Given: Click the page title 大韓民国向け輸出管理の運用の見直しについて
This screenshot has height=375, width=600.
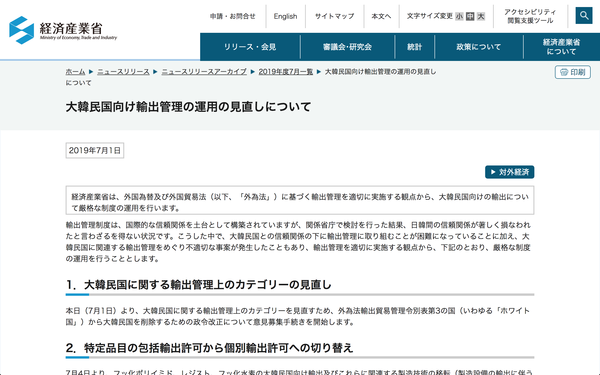Looking at the screenshot, I should pos(188,106).
